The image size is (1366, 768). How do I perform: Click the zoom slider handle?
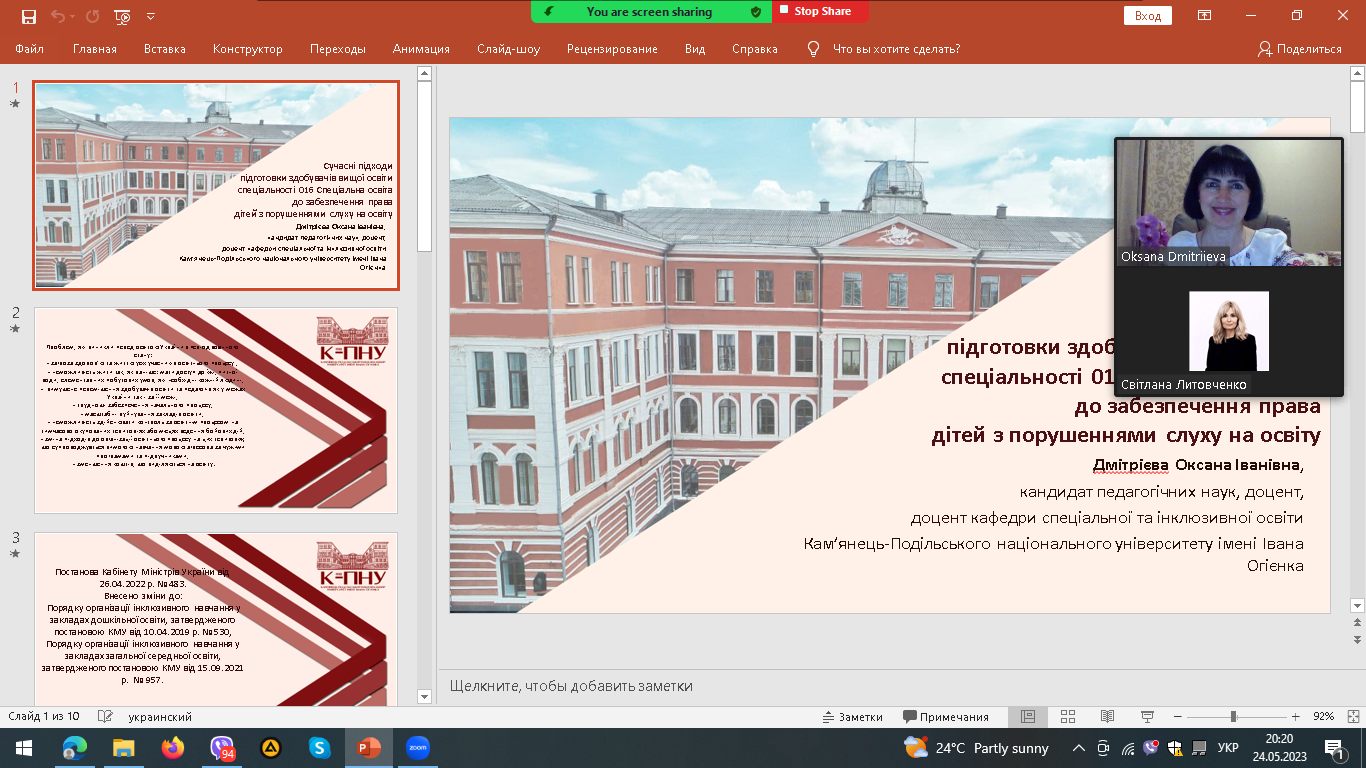[1233, 717]
